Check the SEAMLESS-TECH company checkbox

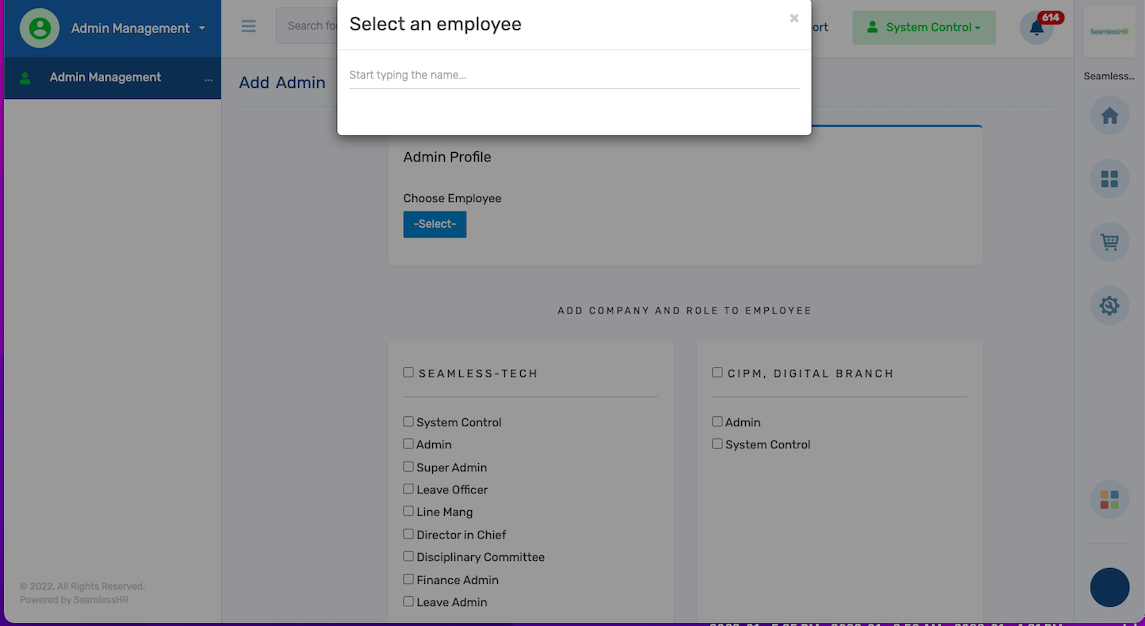pos(408,371)
